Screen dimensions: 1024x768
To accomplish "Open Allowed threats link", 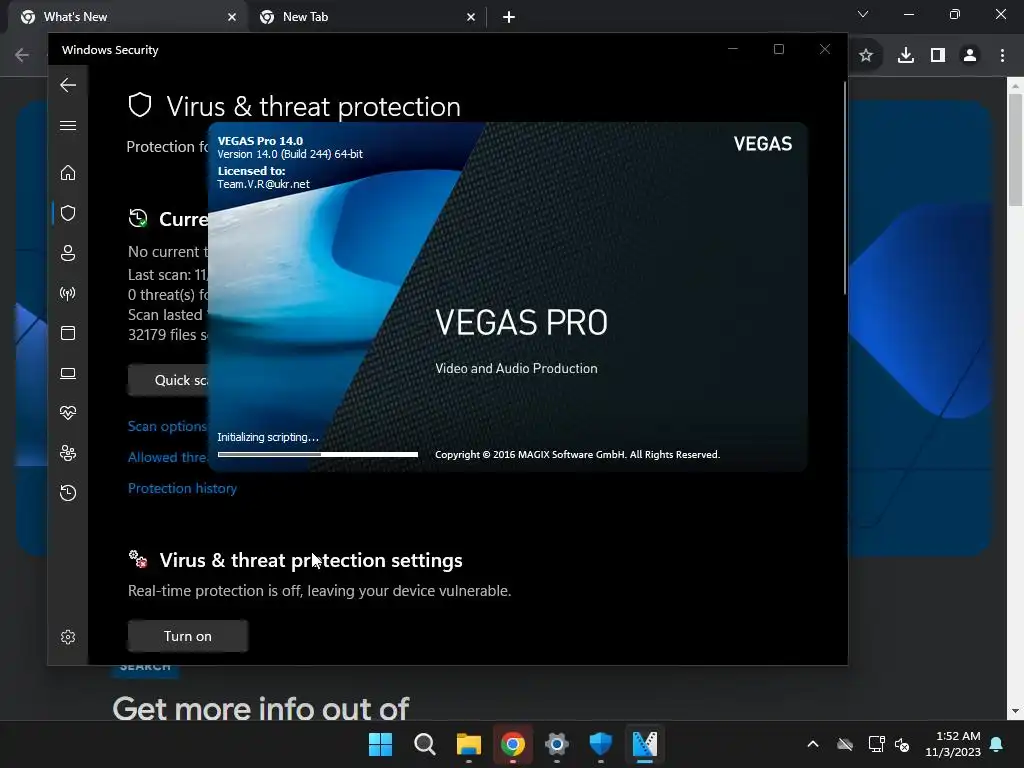I will click(x=168, y=457).
